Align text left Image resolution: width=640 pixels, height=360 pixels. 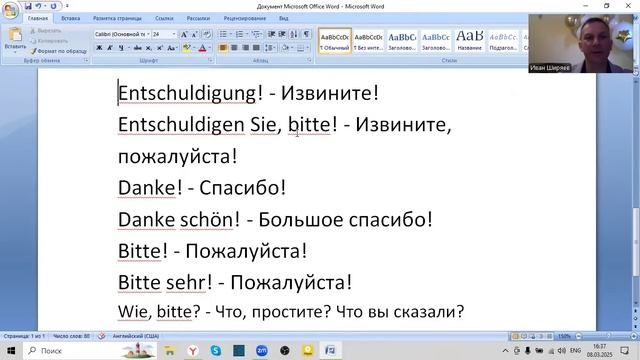(223, 48)
